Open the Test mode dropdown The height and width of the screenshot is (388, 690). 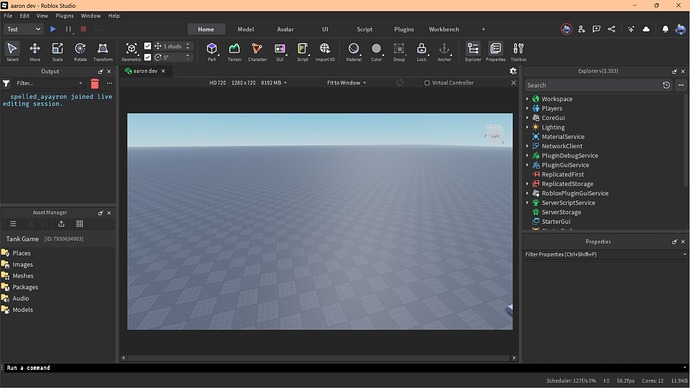pos(24,29)
